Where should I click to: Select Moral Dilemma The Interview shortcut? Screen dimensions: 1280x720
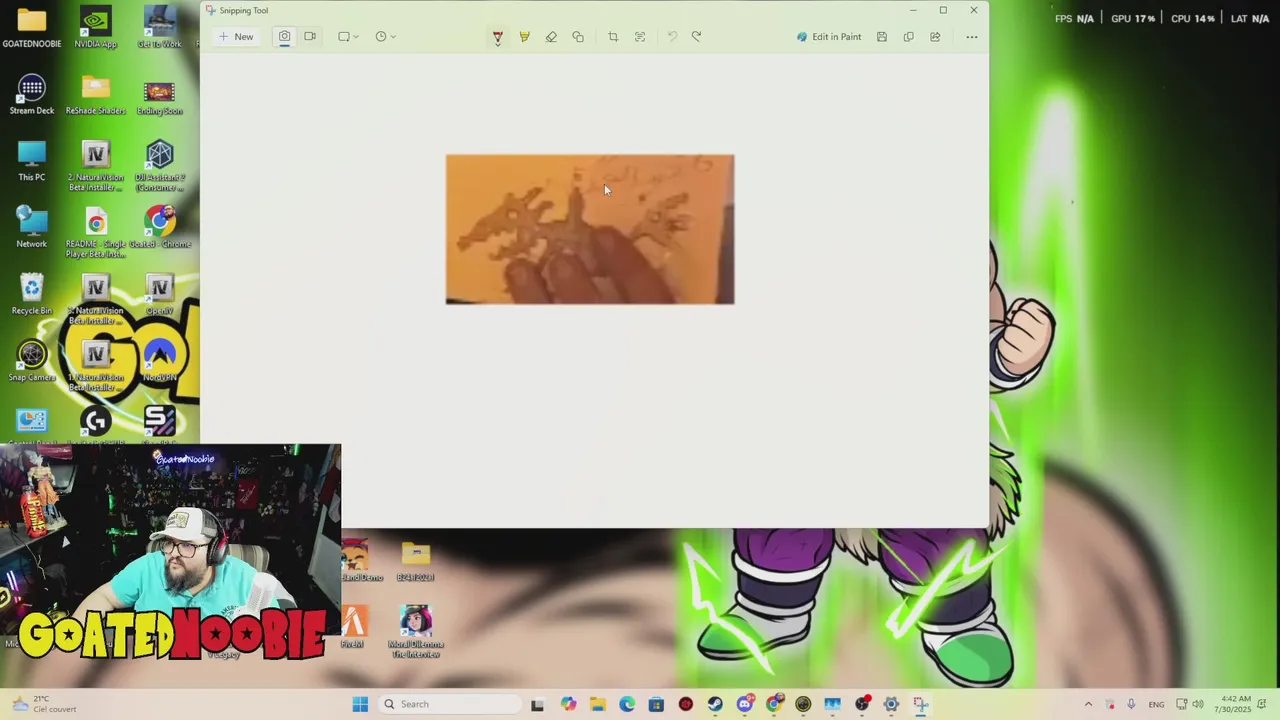point(416,632)
